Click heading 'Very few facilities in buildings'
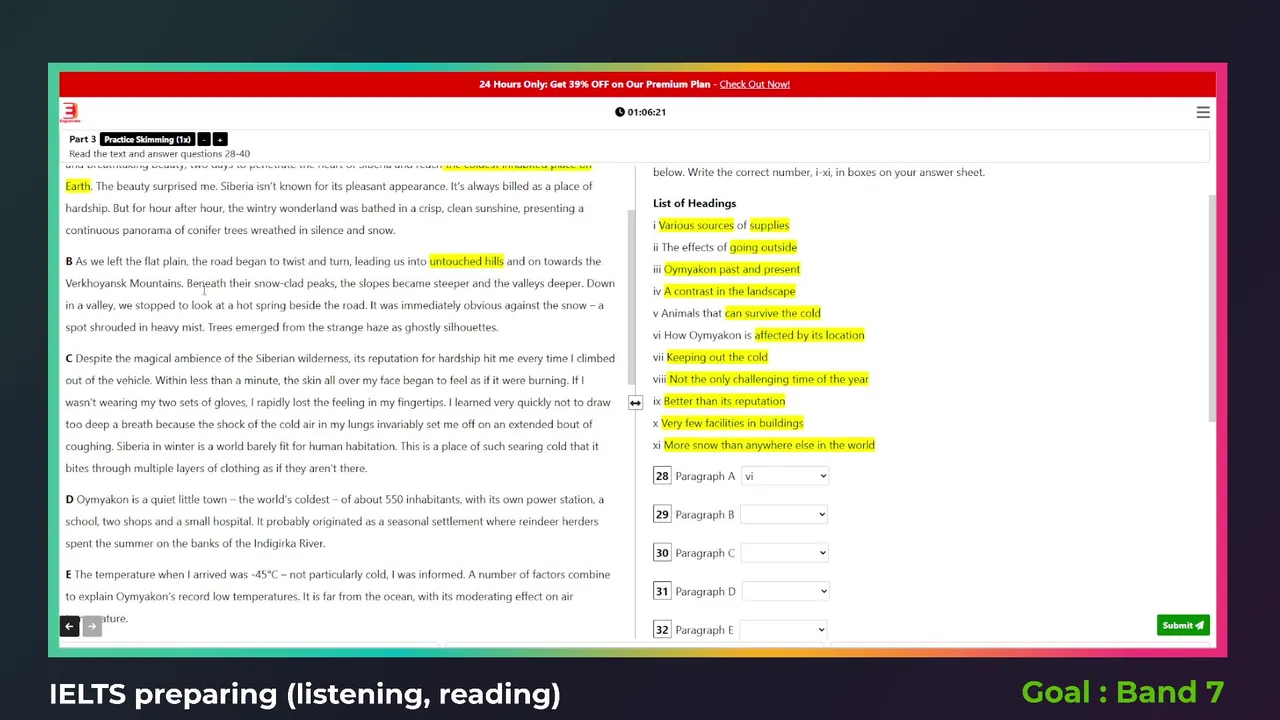The width and height of the screenshot is (1280, 720). [x=732, y=423]
